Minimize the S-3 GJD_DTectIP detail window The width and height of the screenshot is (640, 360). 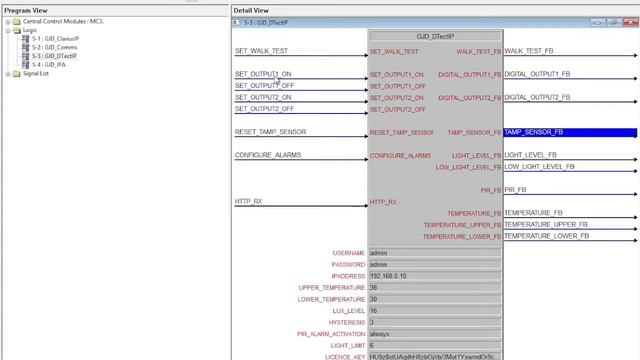[598, 22]
